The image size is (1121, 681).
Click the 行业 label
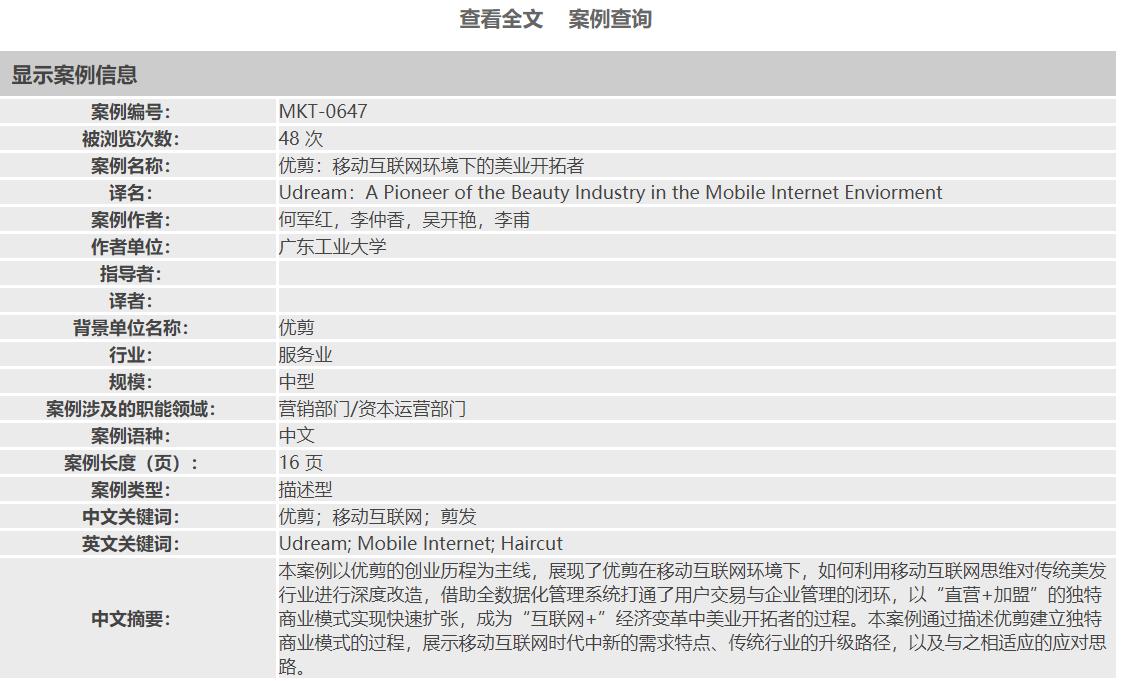point(130,355)
